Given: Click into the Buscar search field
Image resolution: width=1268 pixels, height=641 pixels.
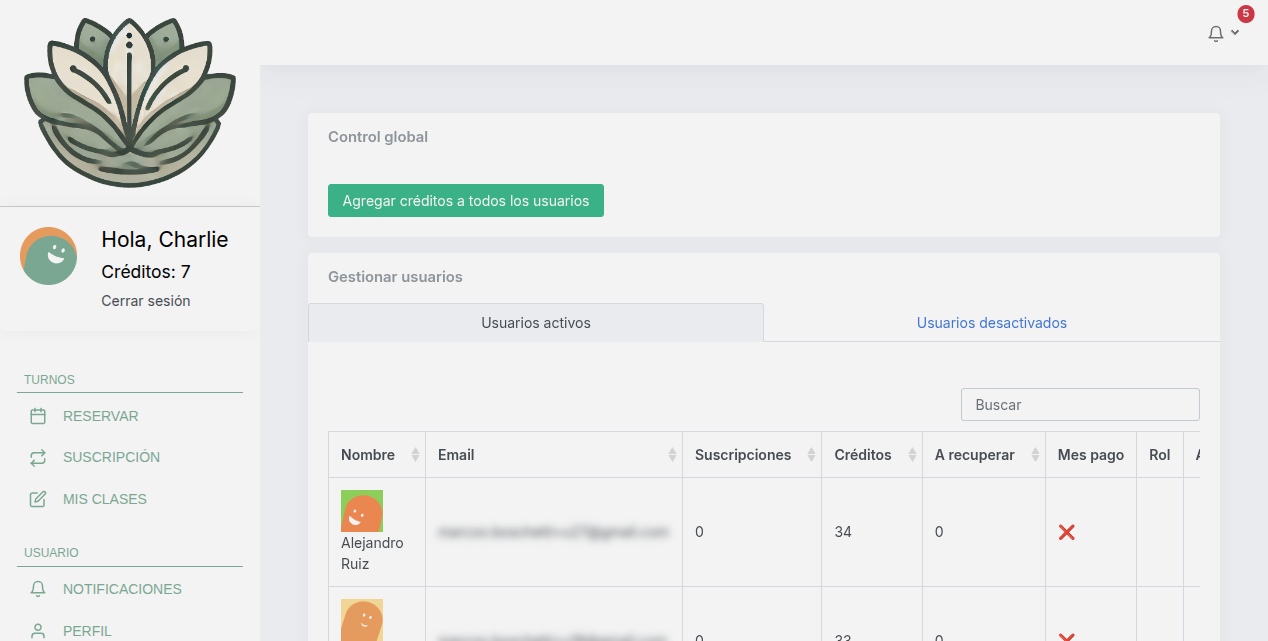Looking at the screenshot, I should tap(1080, 405).
